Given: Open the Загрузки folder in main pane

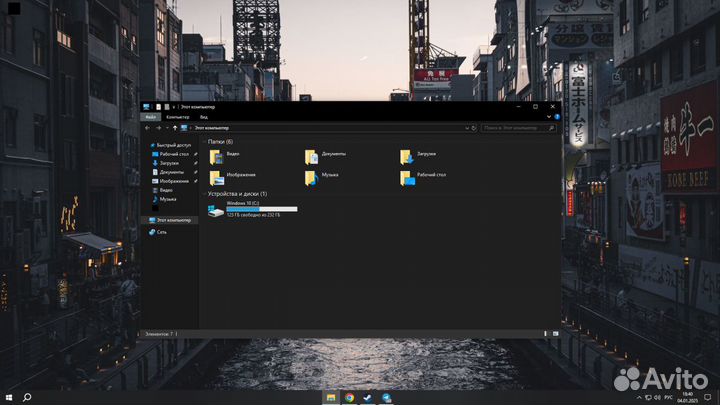Looking at the screenshot, I should [406, 156].
